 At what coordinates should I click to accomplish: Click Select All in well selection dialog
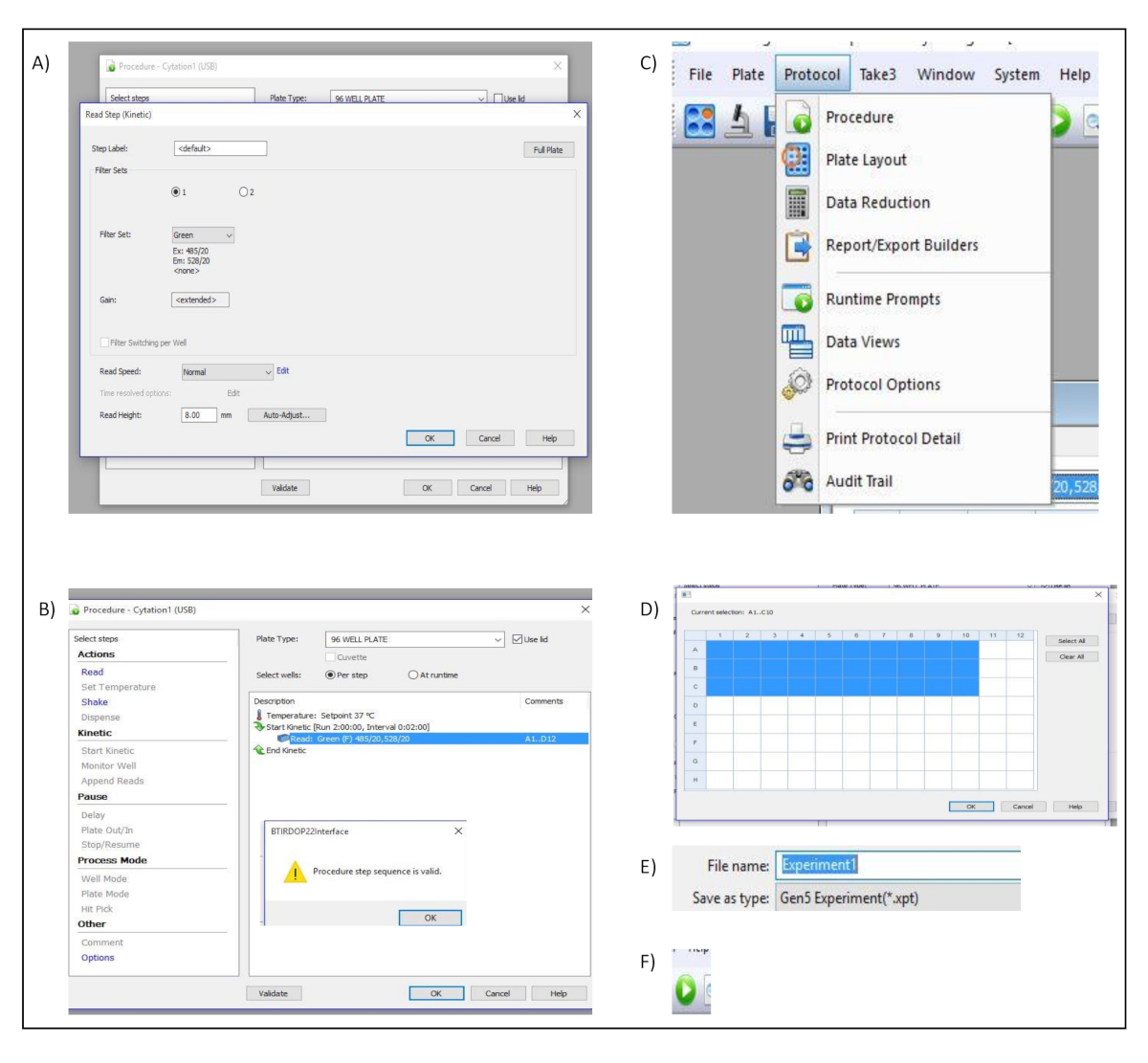[1071, 641]
